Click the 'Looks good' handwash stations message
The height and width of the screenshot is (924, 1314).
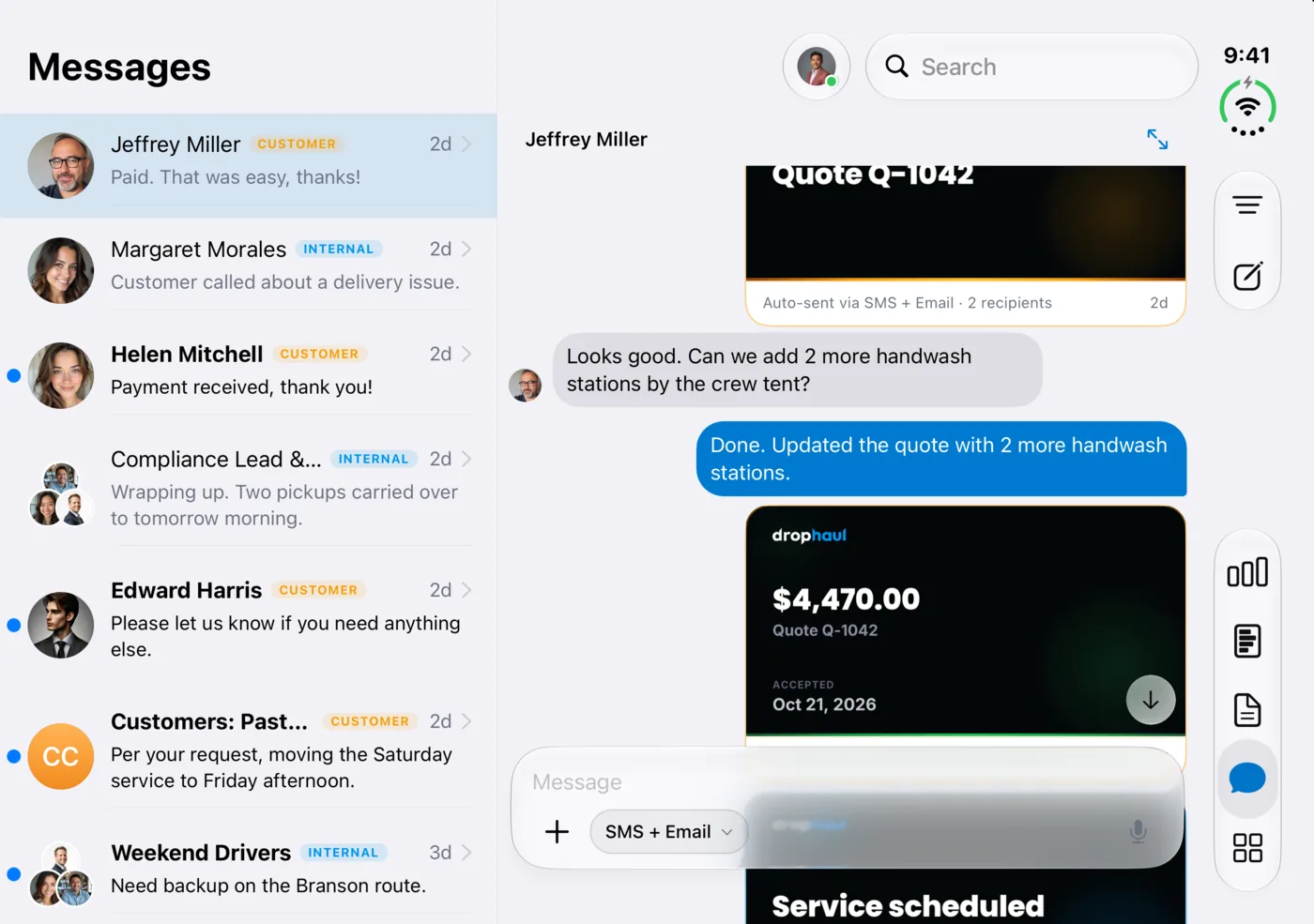[798, 371]
